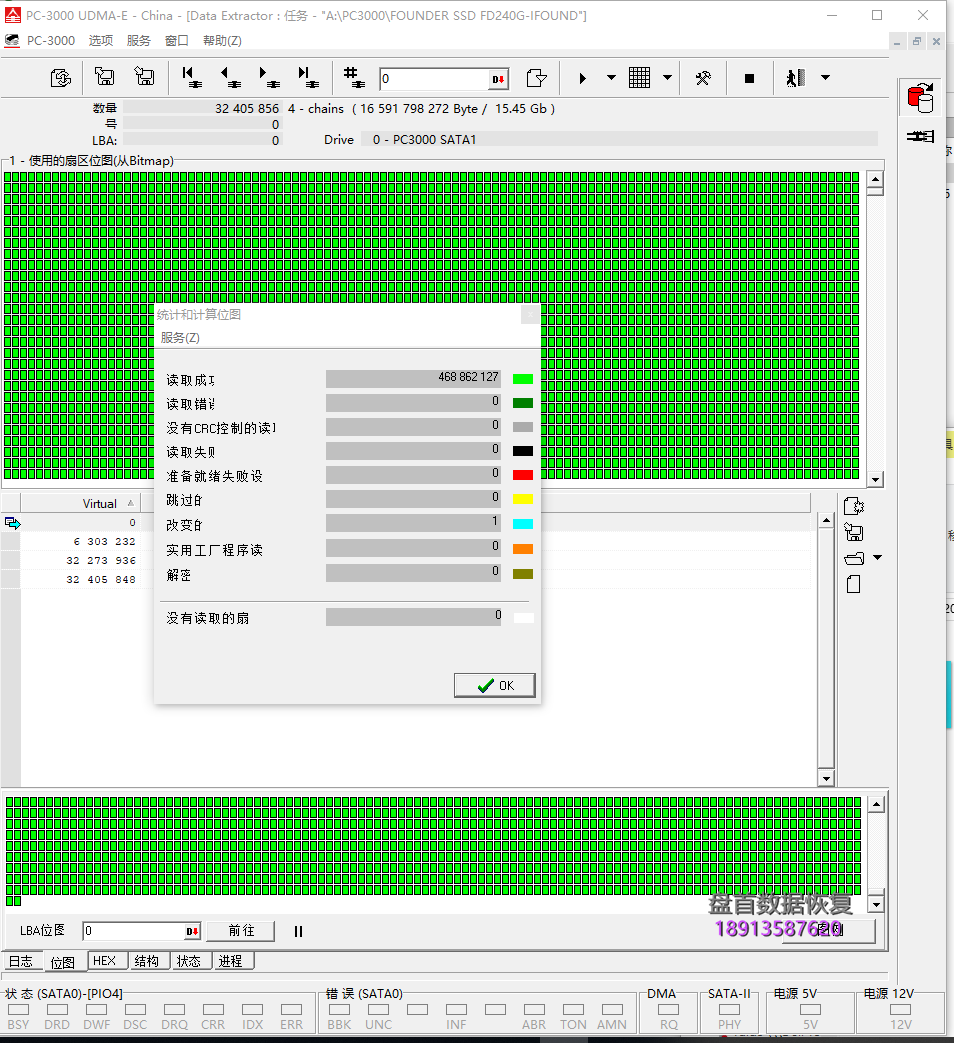Image resolution: width=954 pixels, height=1043 pixels.
Task: Open the 服务(Z) menu in the dialog
Action: pyautogui.click(x=181, y=338)
